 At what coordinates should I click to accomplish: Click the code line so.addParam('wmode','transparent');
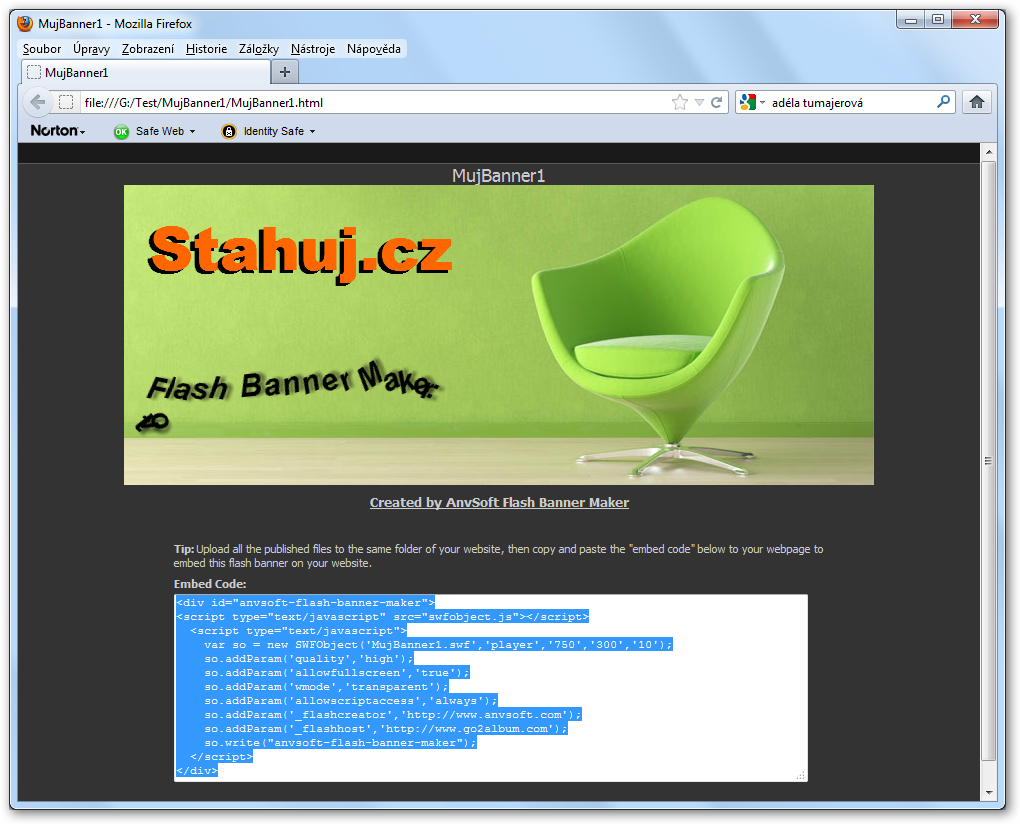(x=326, y=687)
